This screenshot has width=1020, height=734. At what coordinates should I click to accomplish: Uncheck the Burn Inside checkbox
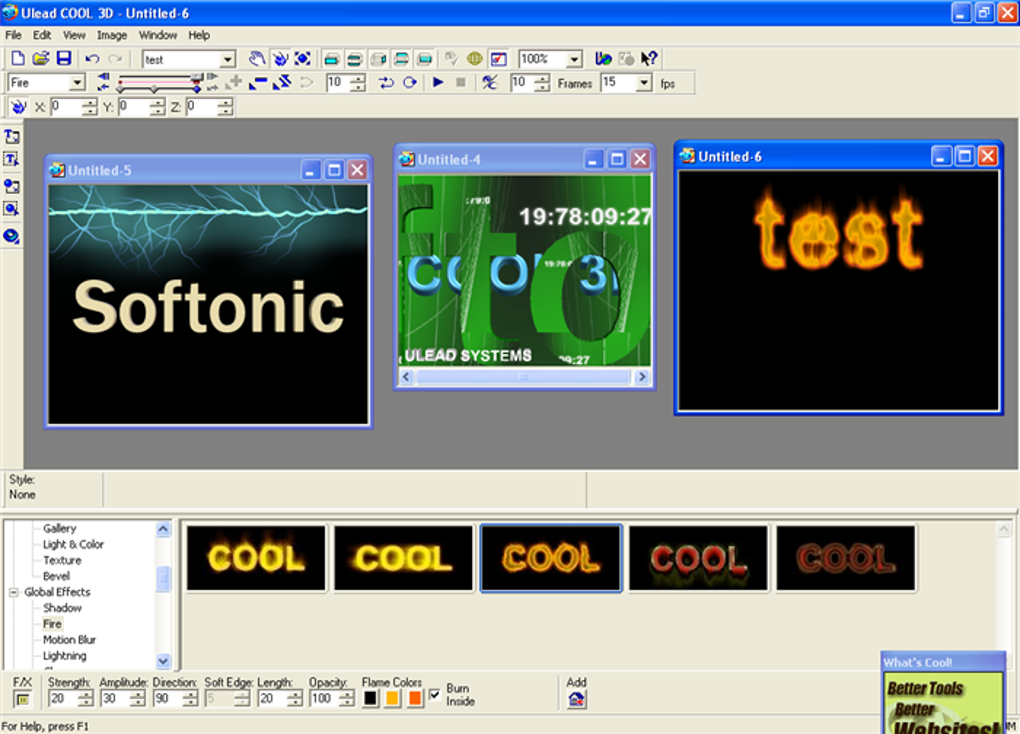[434, 694]
